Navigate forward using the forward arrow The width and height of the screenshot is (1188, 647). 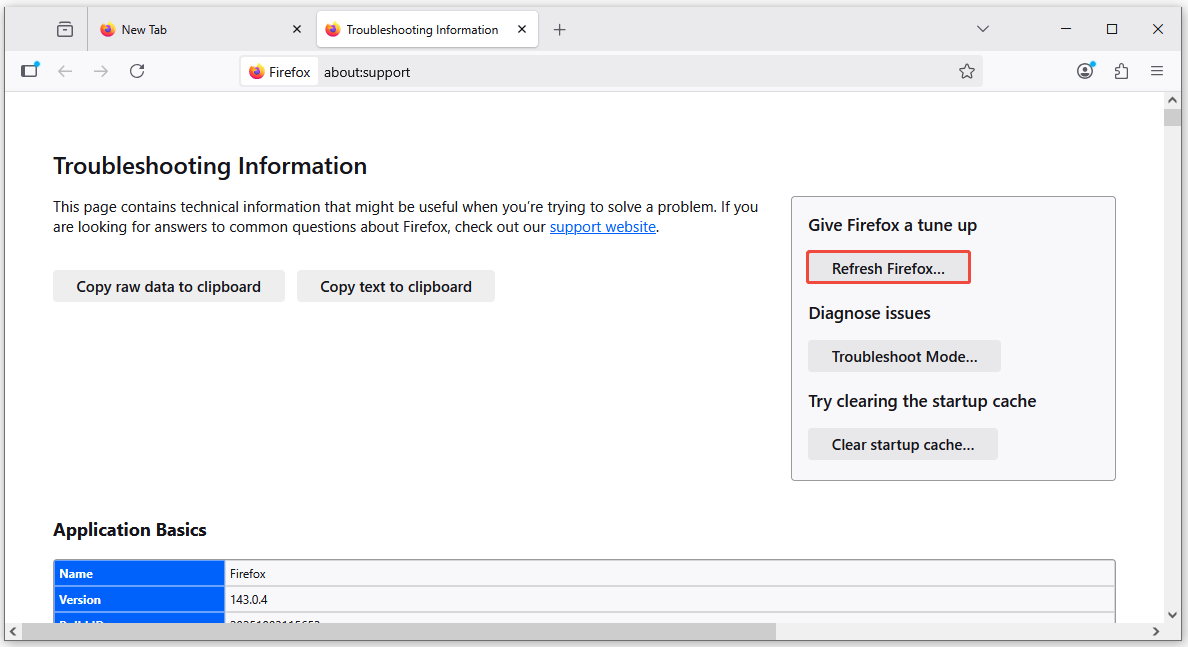click(100, 71)
